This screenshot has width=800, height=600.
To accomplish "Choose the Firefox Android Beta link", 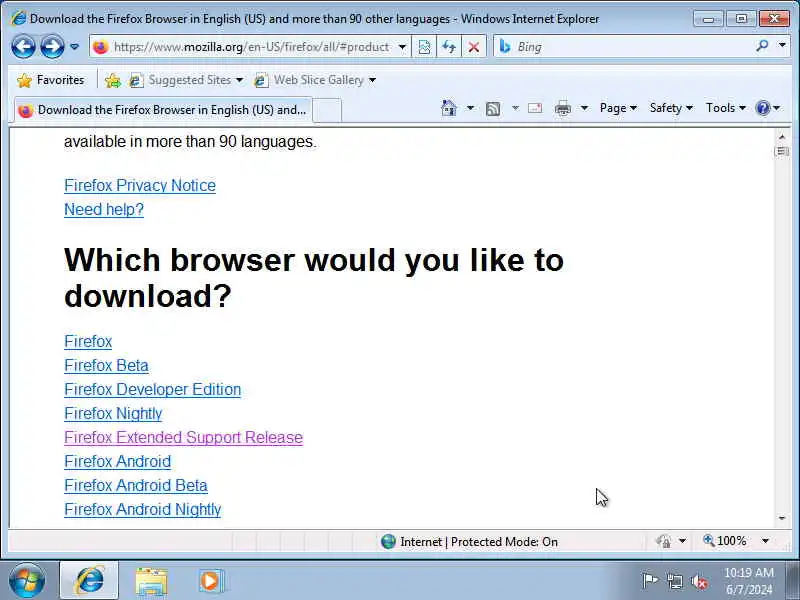I will [136, 486].
